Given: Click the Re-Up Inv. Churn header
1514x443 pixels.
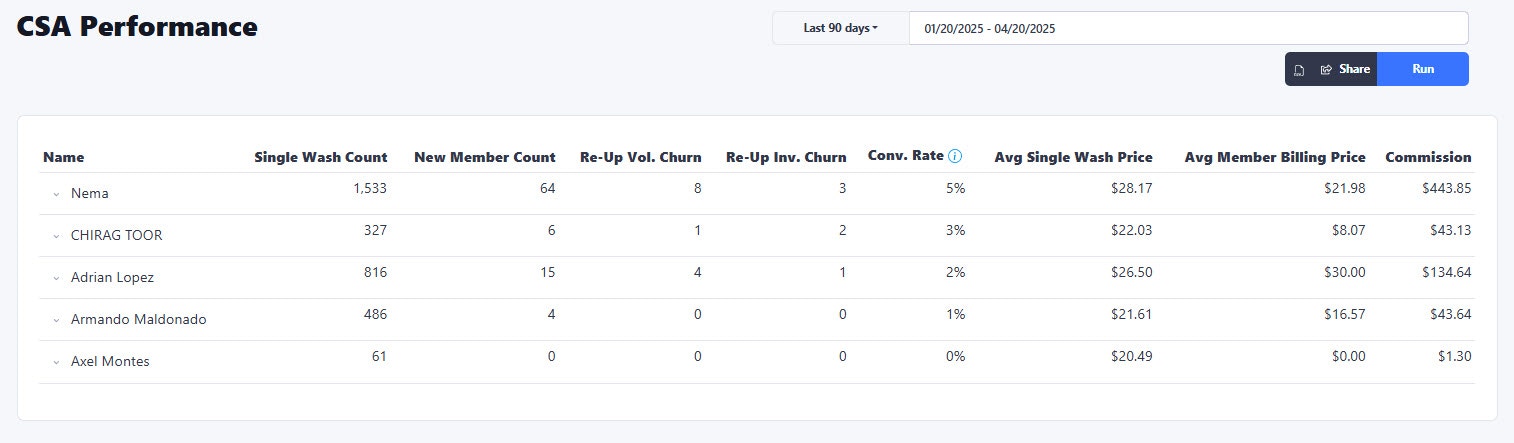Looking at the screenshot, I should point(786,157).
